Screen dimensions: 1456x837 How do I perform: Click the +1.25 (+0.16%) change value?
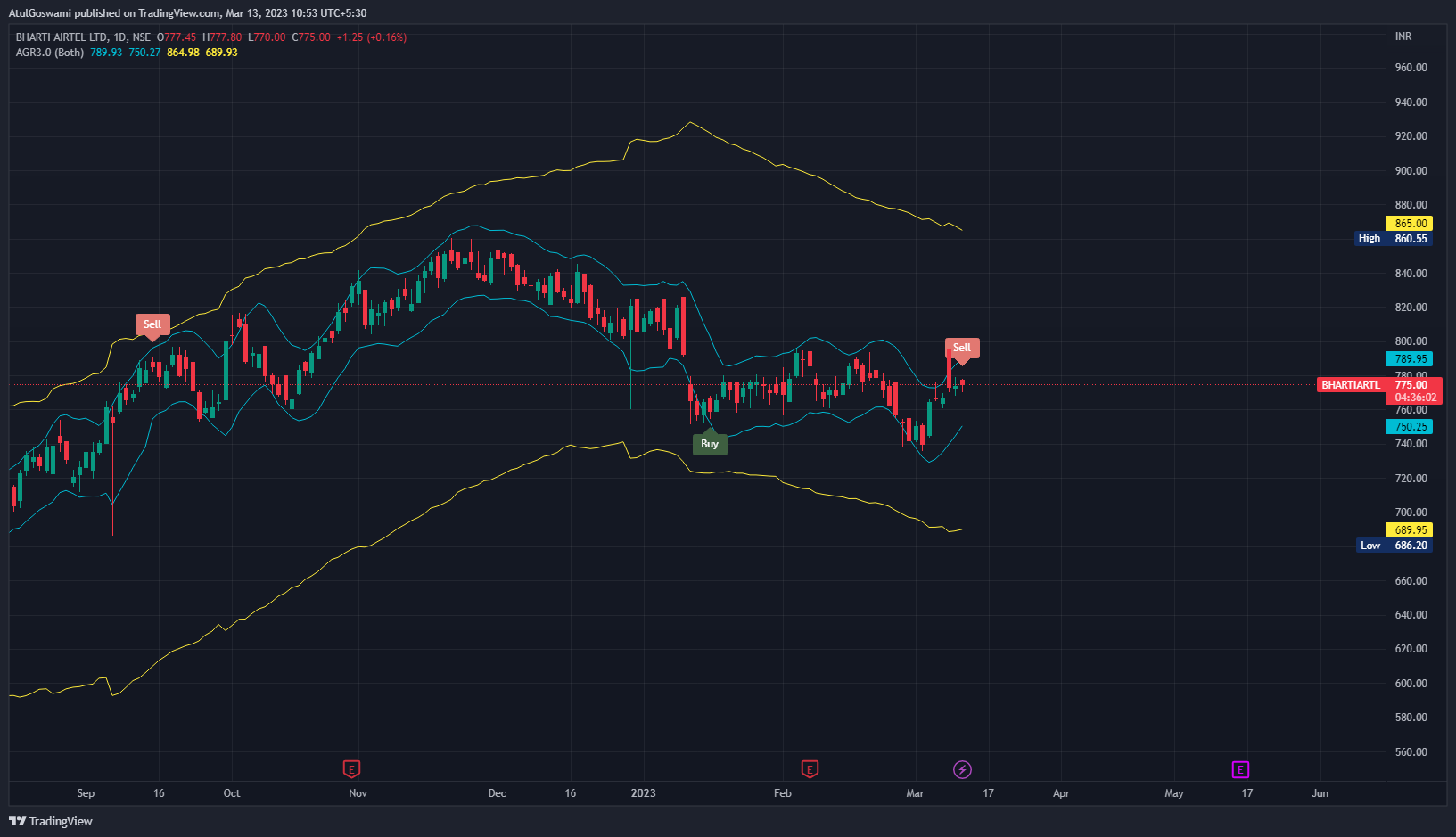371,37
